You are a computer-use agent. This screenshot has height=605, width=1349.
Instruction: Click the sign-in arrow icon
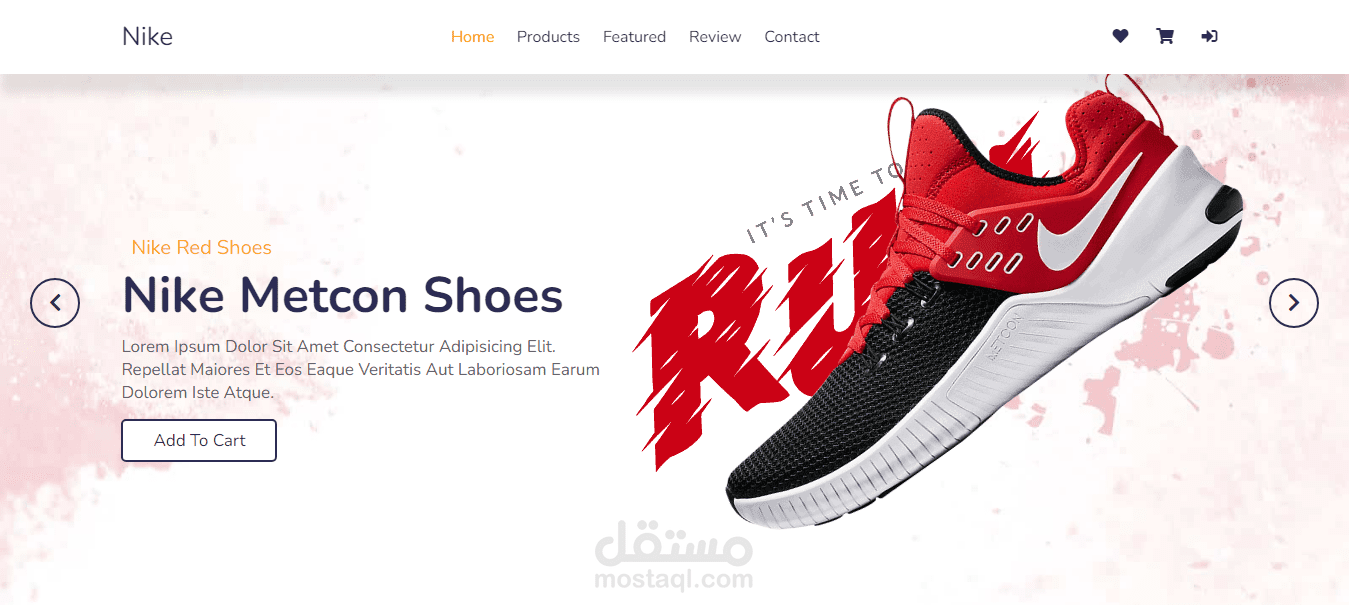pyautogui.click(x=1209, y=36)
